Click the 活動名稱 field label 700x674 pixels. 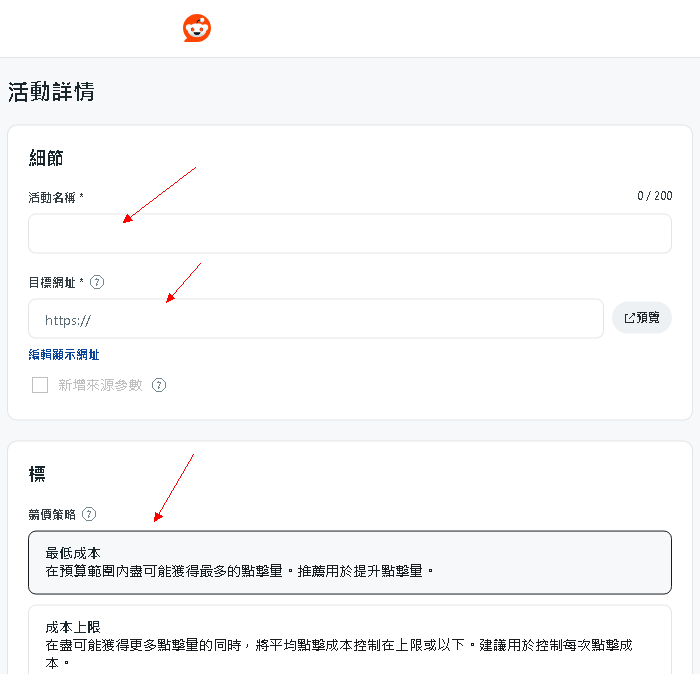54,197
